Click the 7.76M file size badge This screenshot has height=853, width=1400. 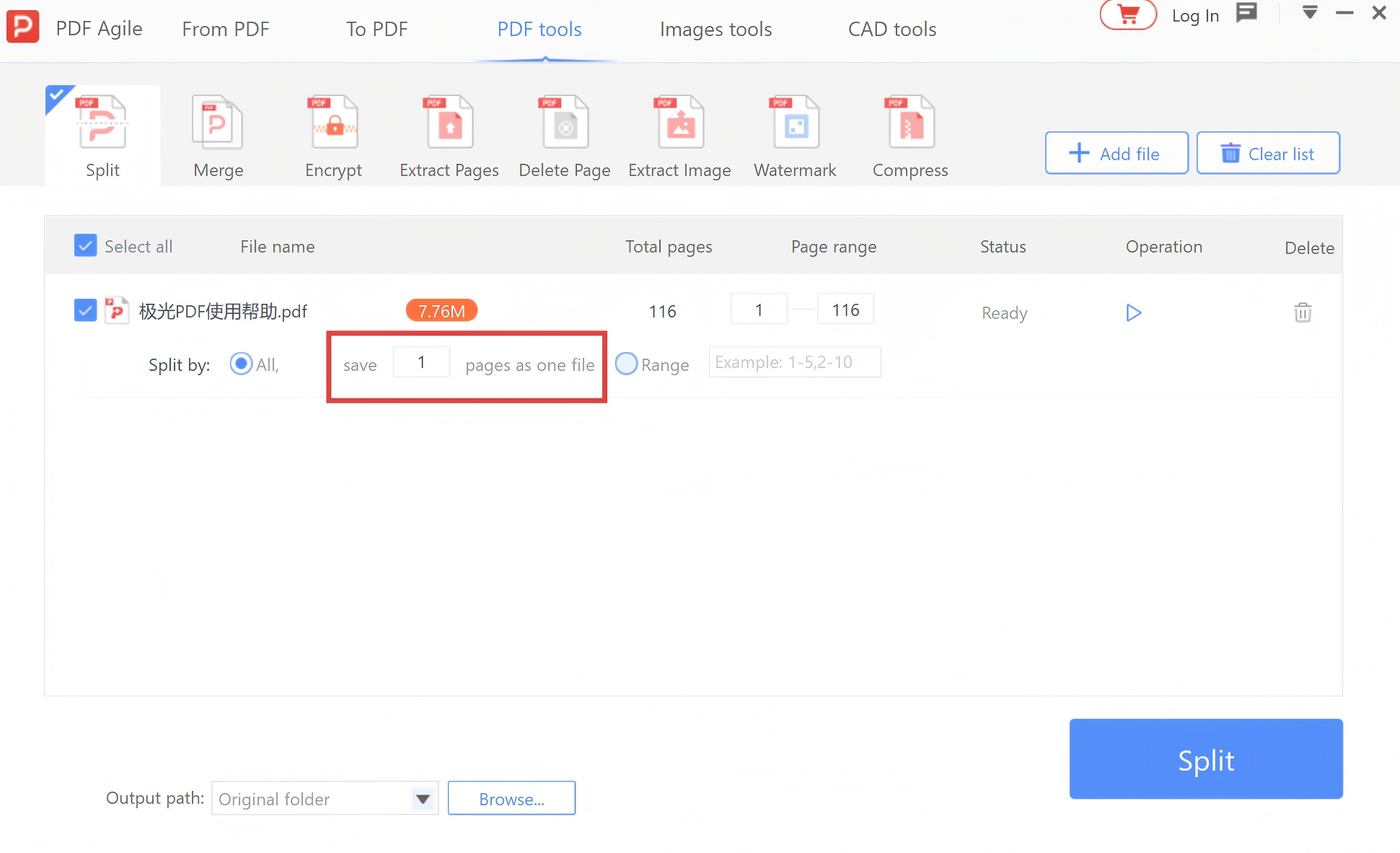tap(441, 310)
